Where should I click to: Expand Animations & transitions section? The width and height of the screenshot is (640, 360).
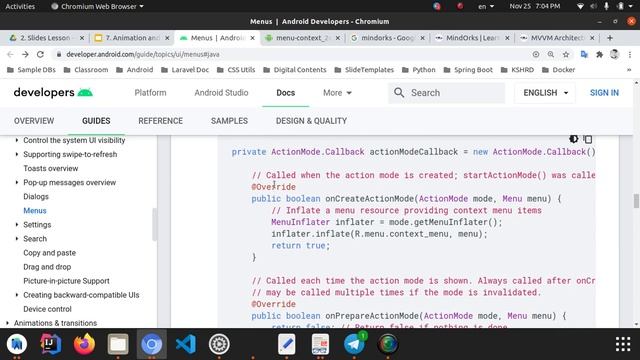tap(7, 323)
